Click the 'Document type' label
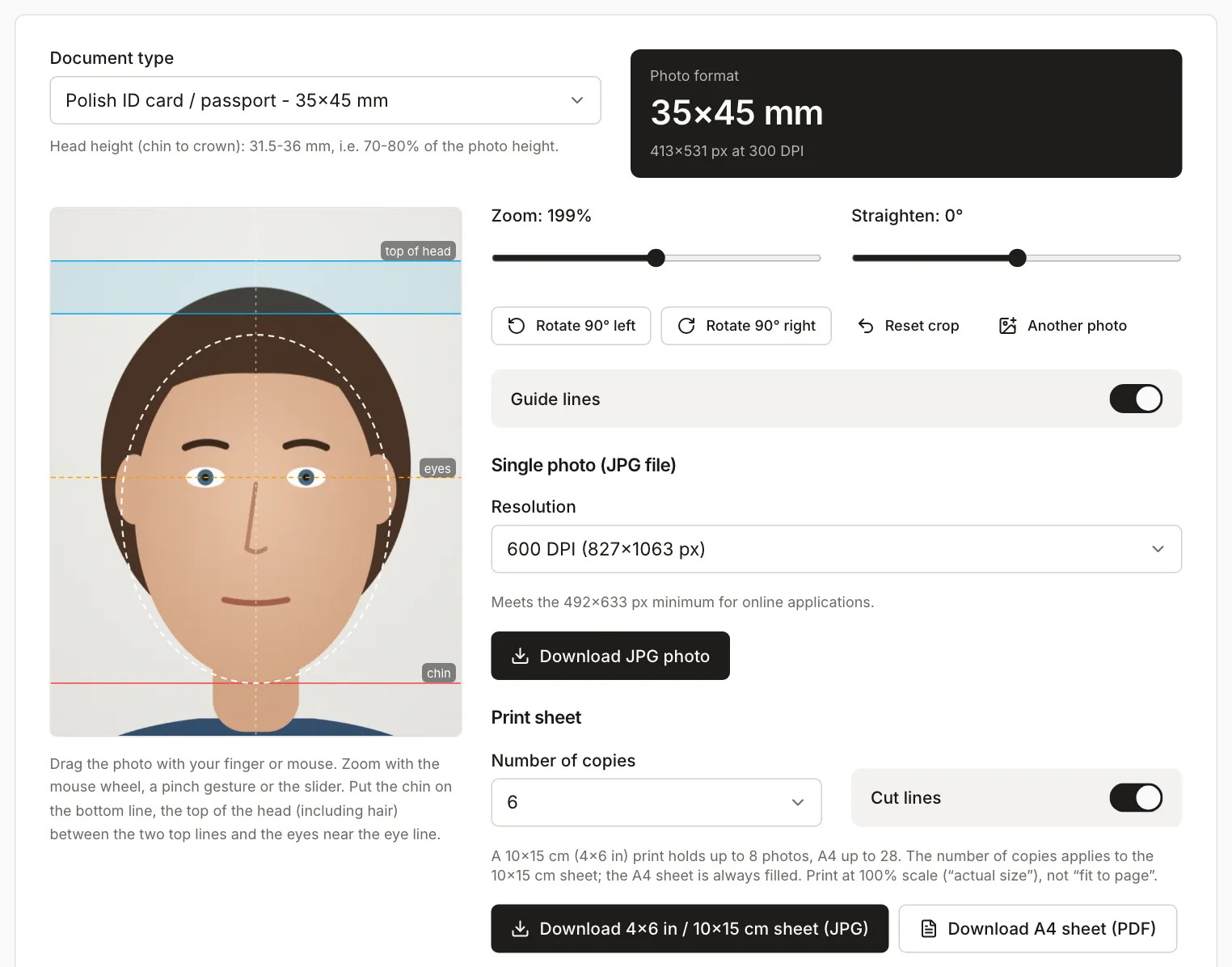The width and height of the screenshot is (1232, 967). (112, 58)
